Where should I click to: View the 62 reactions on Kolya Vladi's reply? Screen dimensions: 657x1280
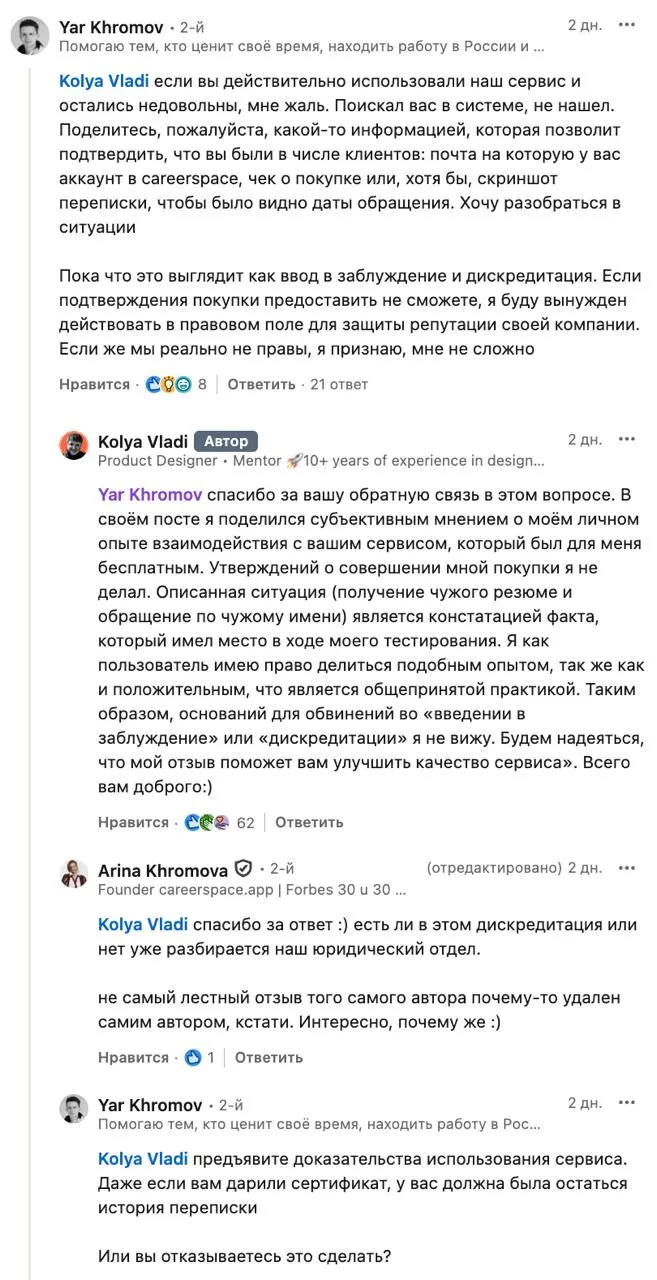pyautogui.click(x=219, y=822)
